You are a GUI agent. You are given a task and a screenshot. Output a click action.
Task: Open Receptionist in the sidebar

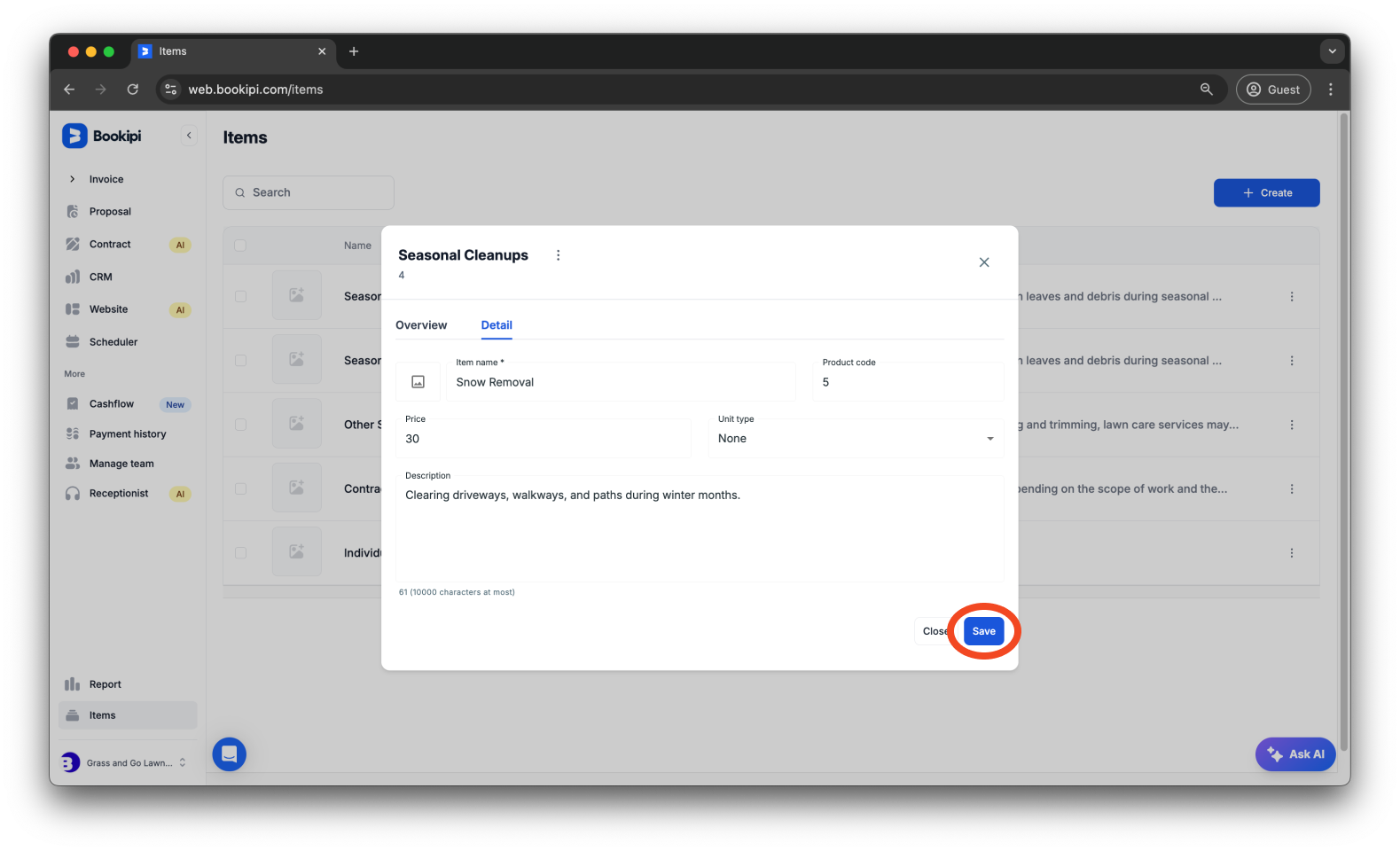coord(119,494)
